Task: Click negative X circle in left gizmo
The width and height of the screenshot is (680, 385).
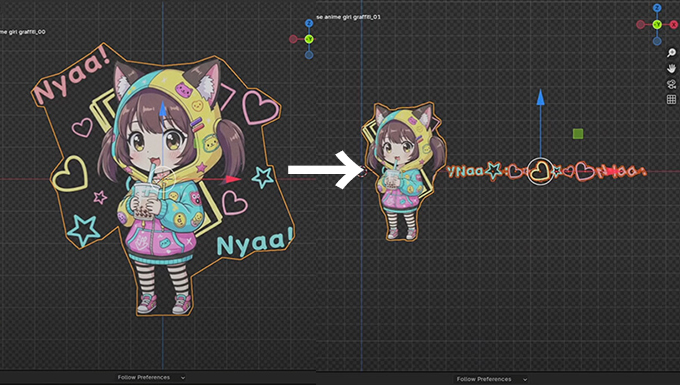Action: pos(293,39)
